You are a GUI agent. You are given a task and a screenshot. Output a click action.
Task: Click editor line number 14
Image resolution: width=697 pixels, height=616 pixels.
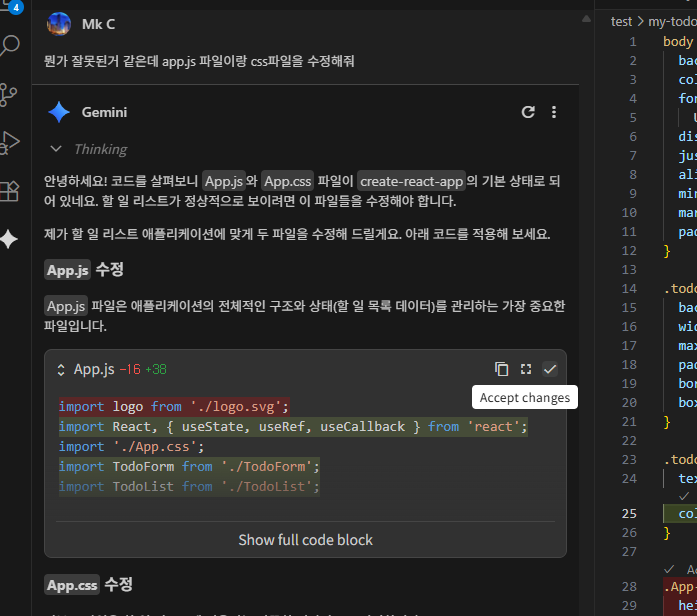[629, 289]
